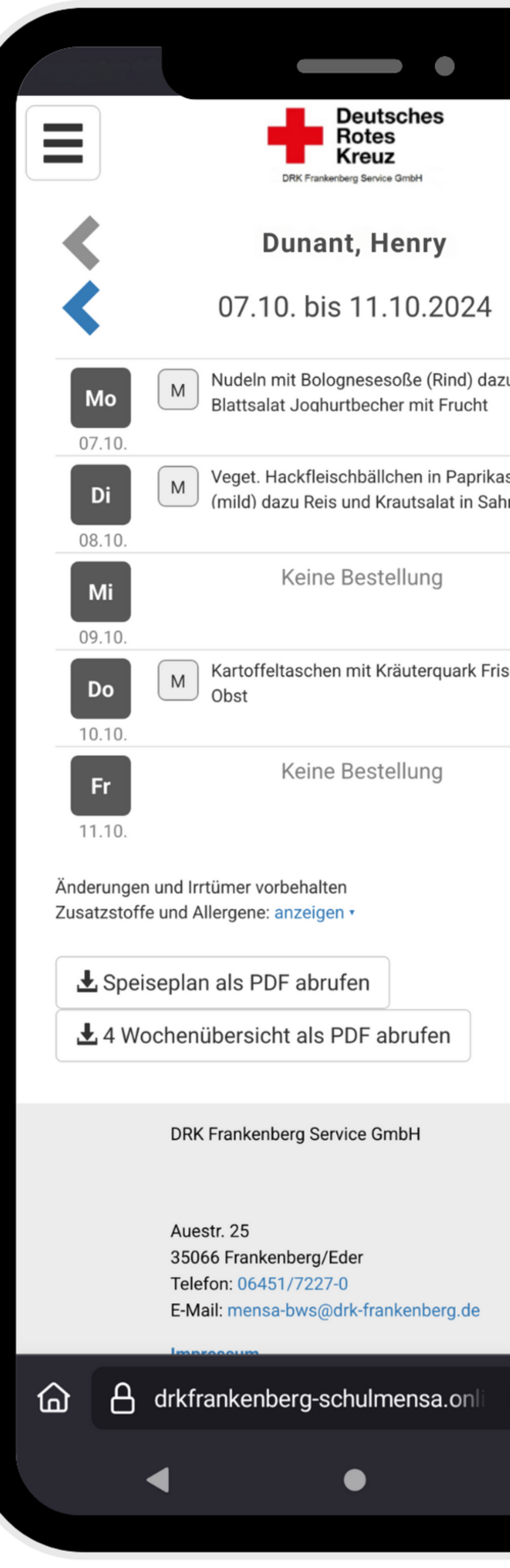This screenshot has height=1568, width=510.
Task: Click the date 10.10. under Do
Action: coord(103,734)
